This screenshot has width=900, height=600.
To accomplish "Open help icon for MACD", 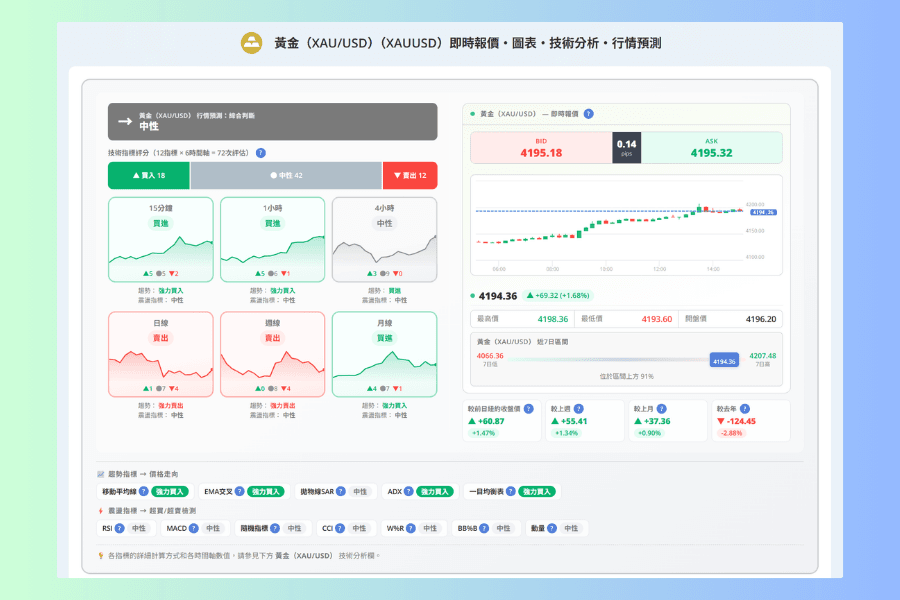I will 193,528.
